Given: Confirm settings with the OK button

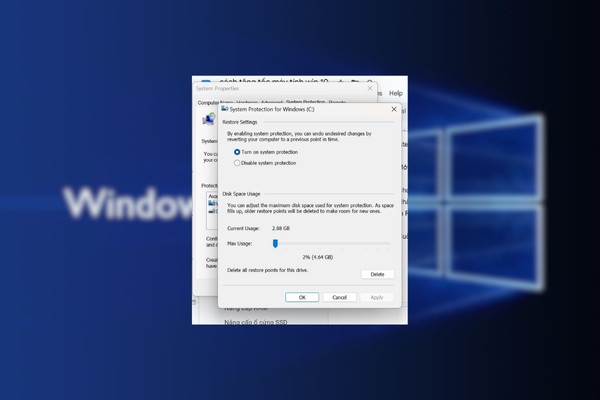Looking at the screenshot, I should (302, 297).
